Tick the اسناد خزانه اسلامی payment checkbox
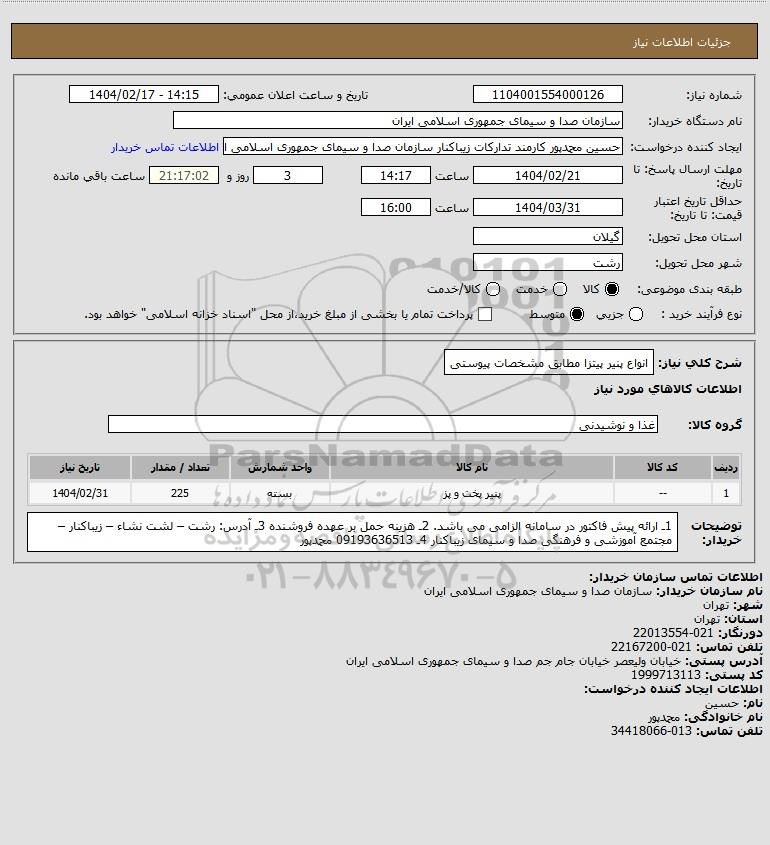Viewport: 770px width, 845px height. coord(485,314)
